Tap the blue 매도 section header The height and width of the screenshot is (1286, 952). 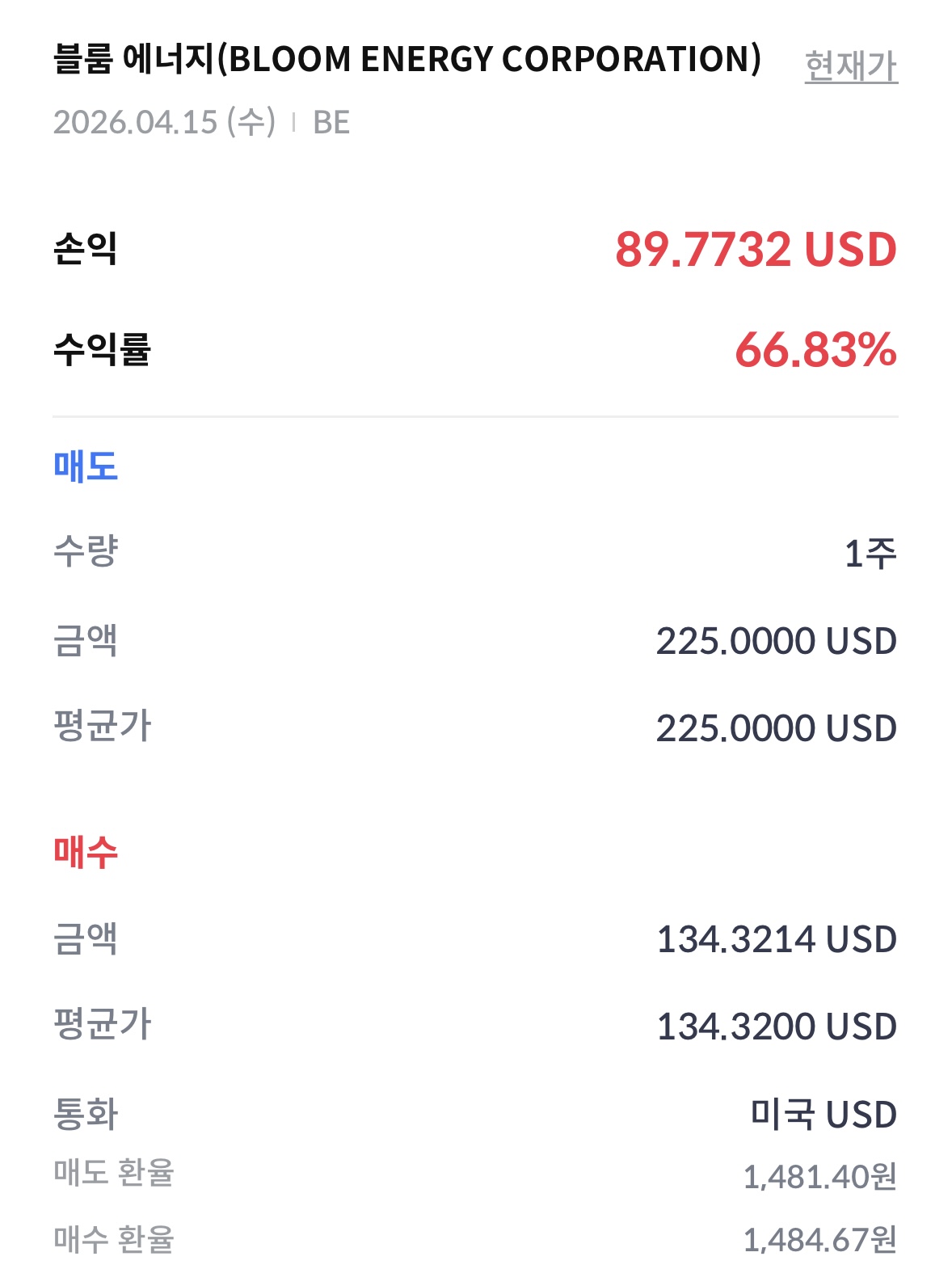click(x=86, y=466)
